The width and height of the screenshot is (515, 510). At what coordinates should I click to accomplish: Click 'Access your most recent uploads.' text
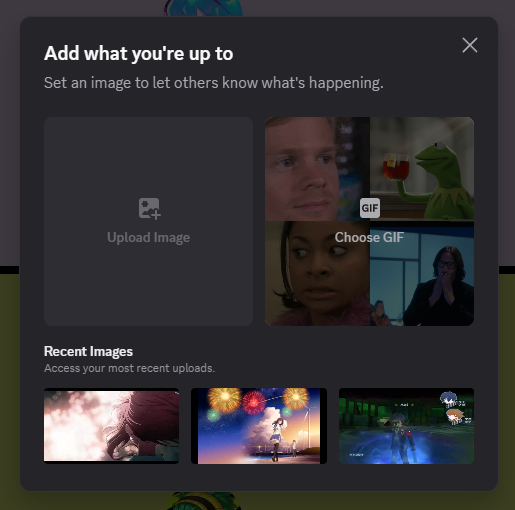click(x=129, y=368)
